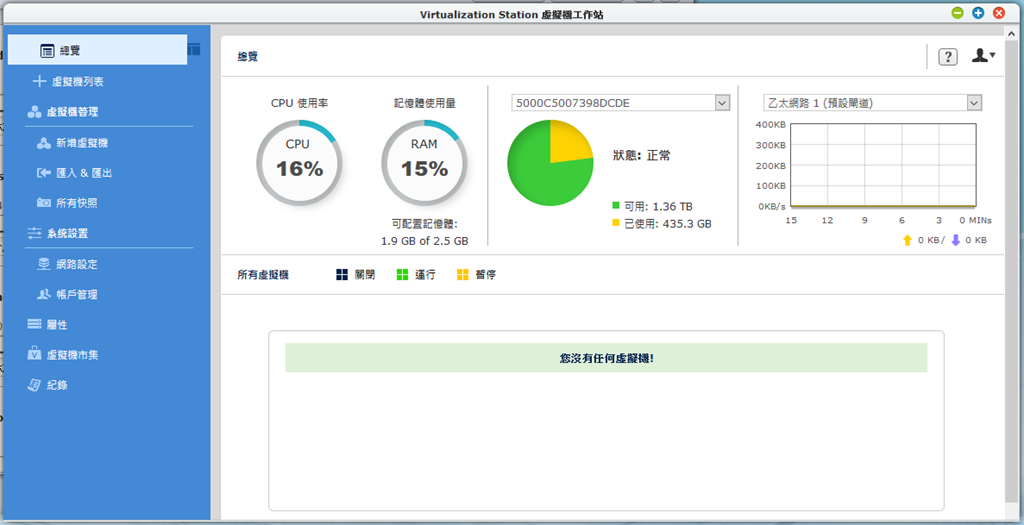
Task: Click the yellow 已使用 legend swatch
Action: 615,223
